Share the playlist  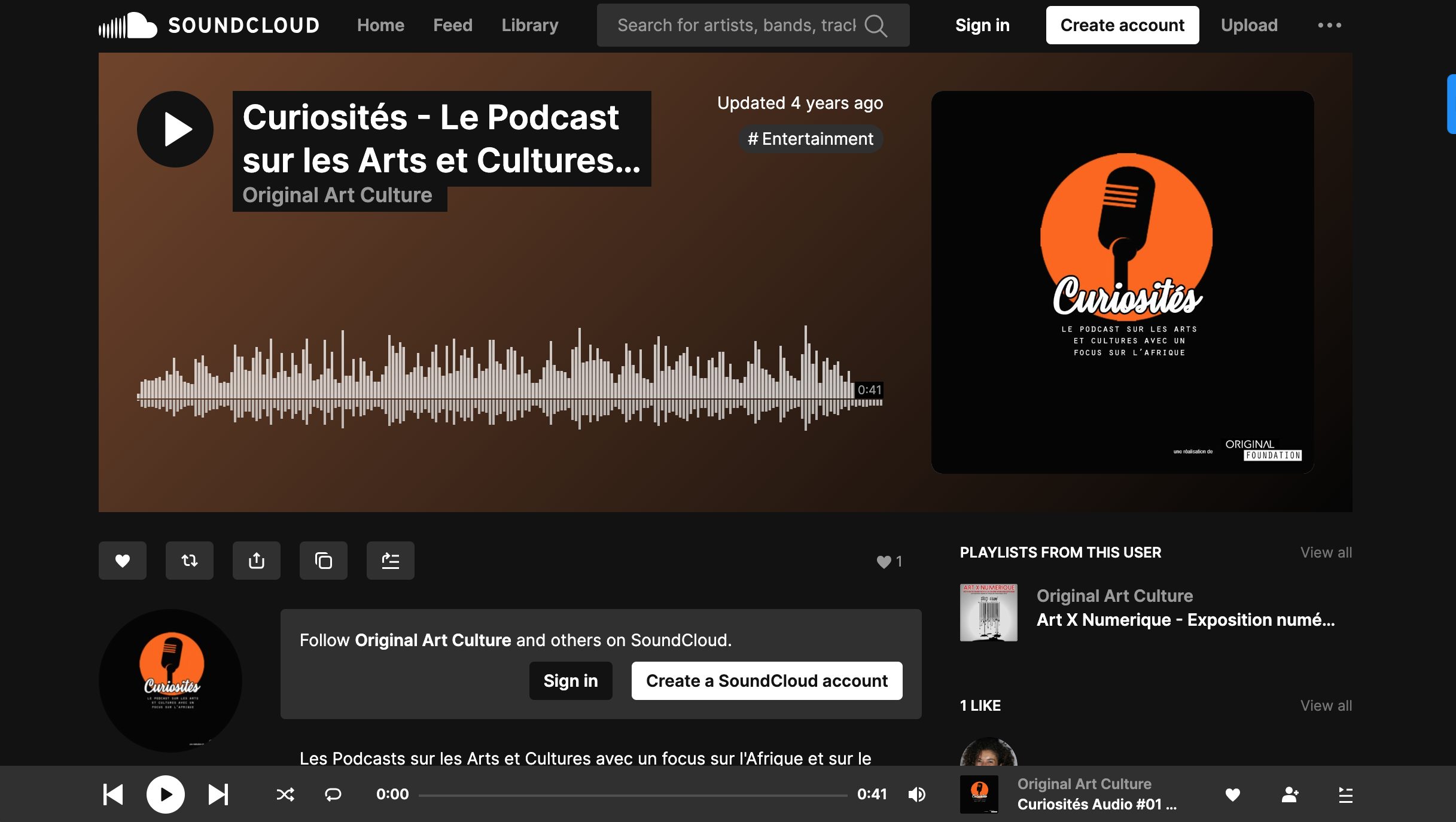[257, 561]
